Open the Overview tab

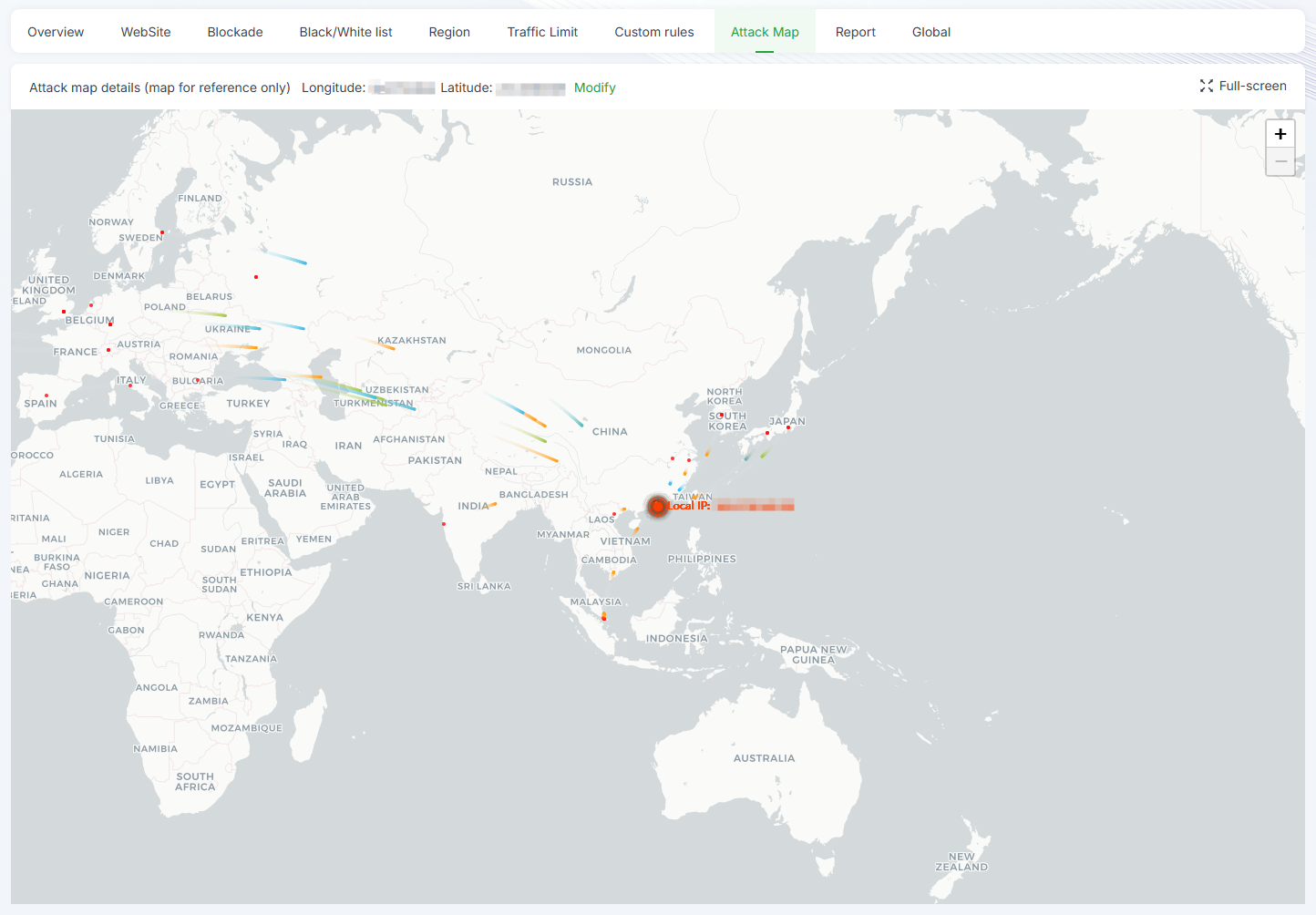click(56, 32)
